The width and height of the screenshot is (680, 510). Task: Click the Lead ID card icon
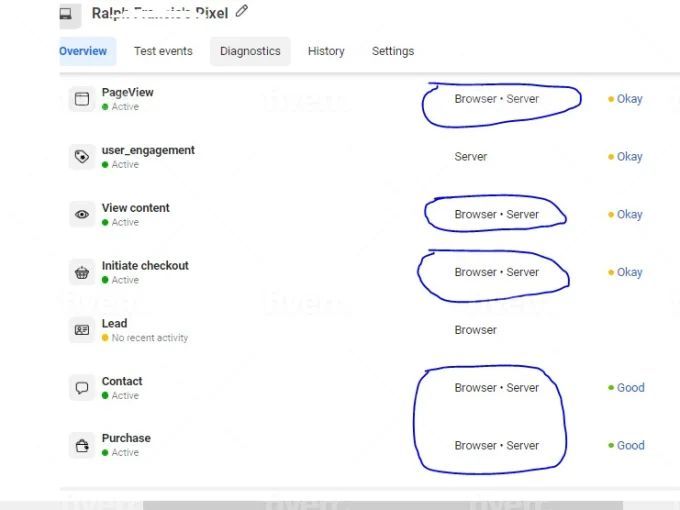[82, 330]
